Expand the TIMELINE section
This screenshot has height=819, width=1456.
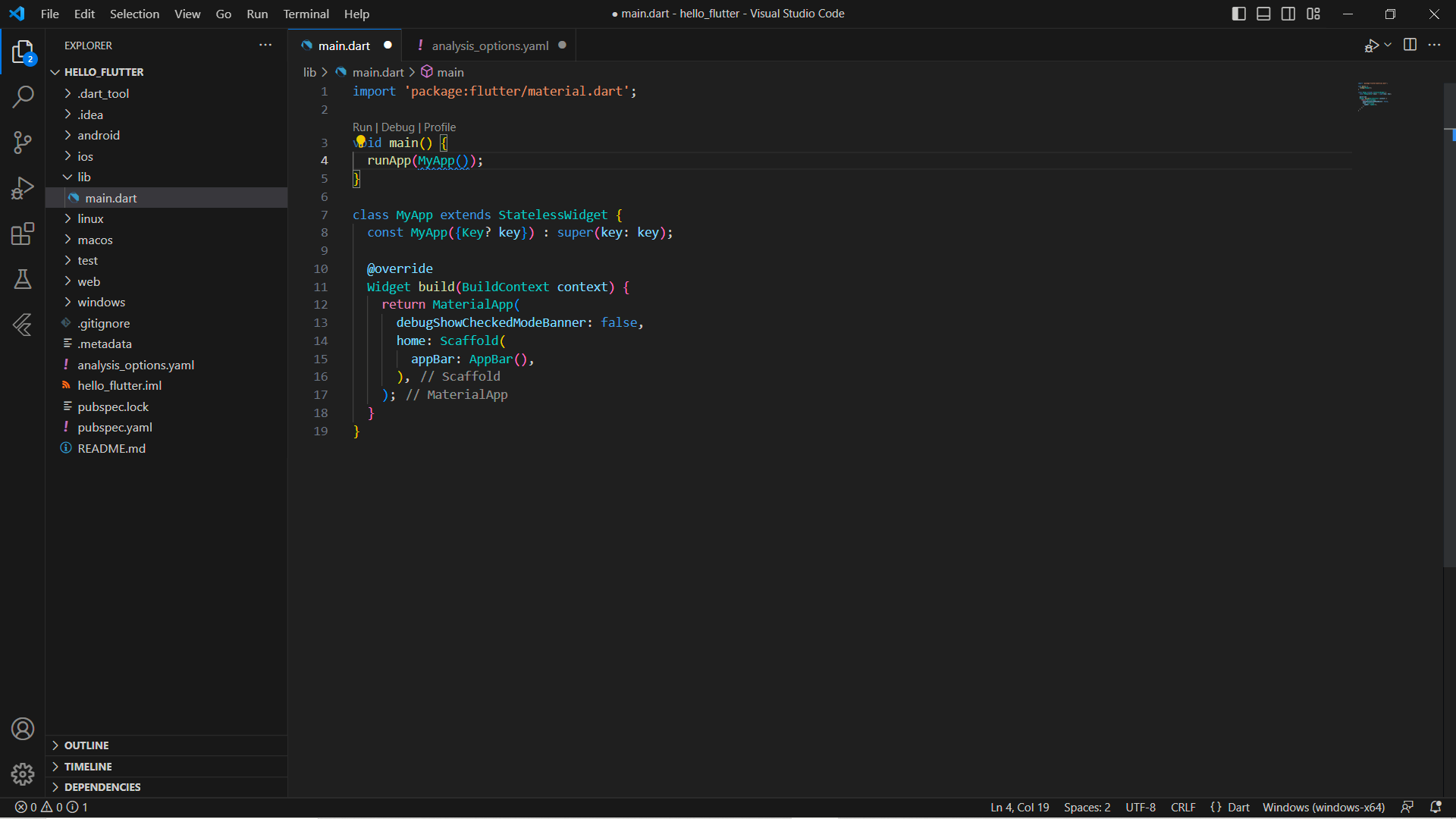point(167,767)
